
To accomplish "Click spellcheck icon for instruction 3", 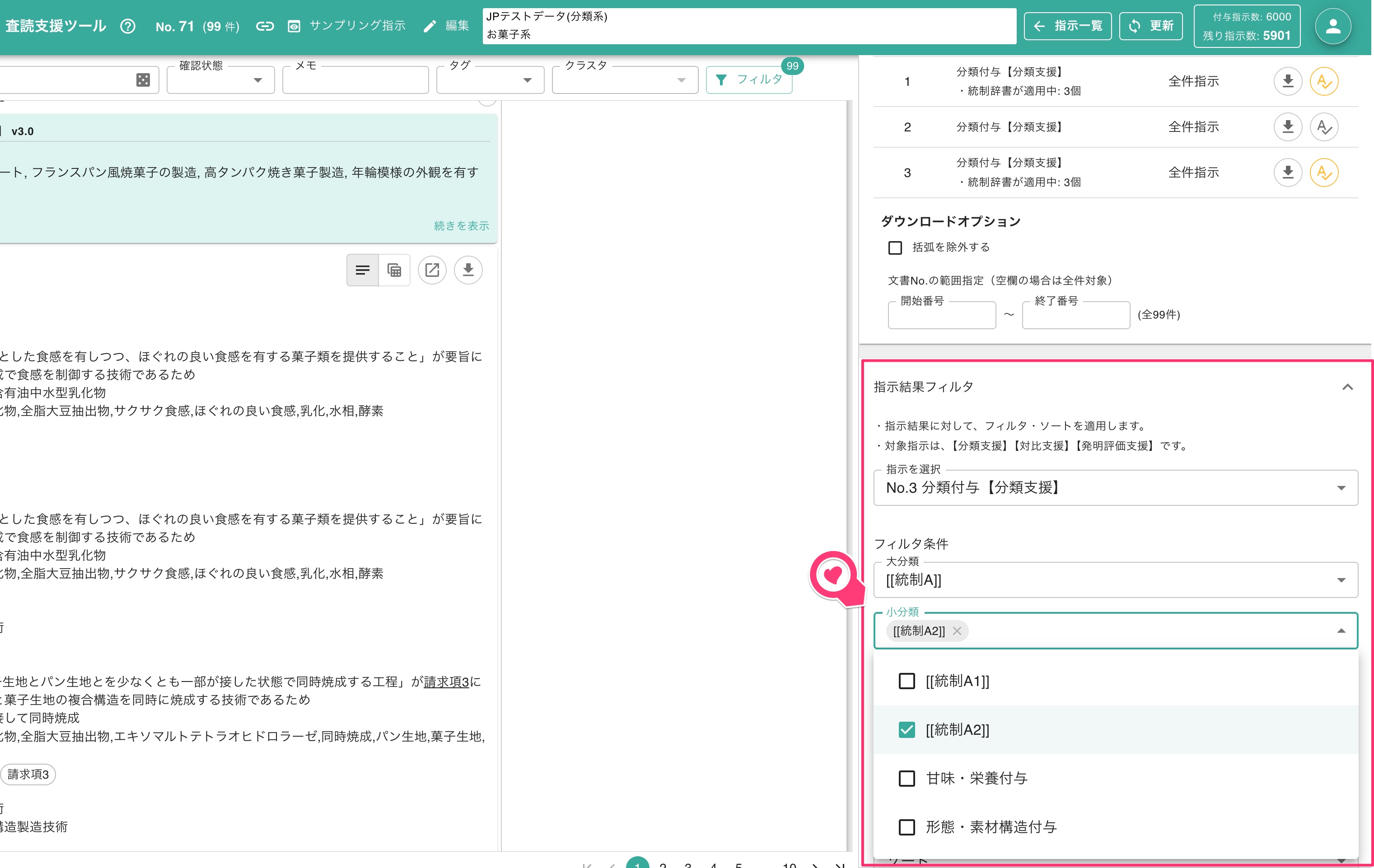I will (x=1324, y=173).
